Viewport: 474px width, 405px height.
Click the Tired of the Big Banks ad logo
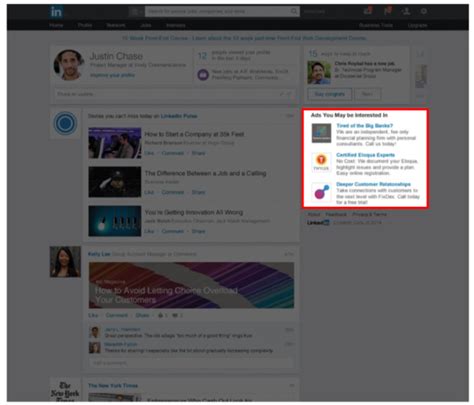[x=321, y=133]
